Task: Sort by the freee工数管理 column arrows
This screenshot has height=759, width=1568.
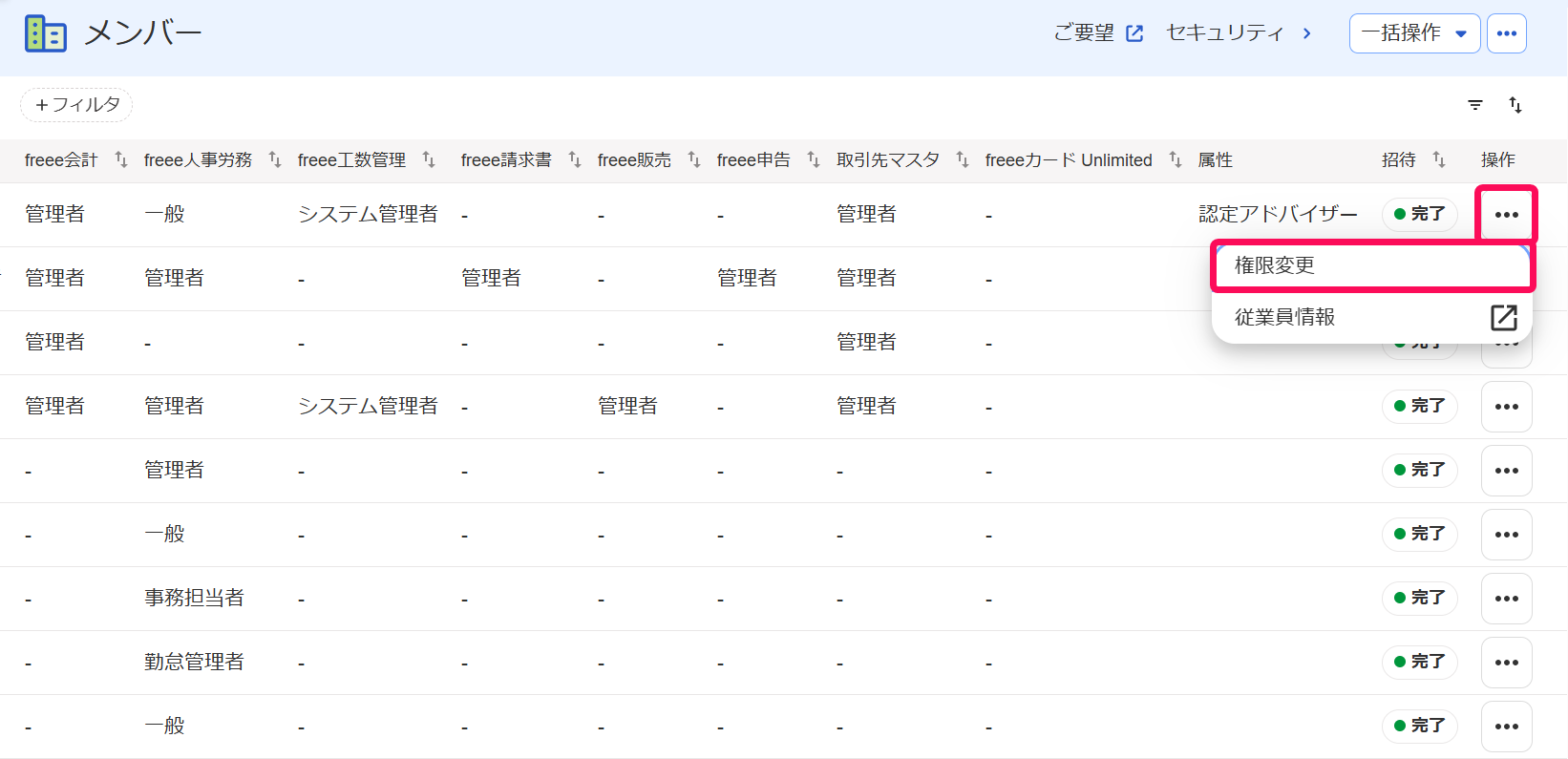Action: click(429, 159)
